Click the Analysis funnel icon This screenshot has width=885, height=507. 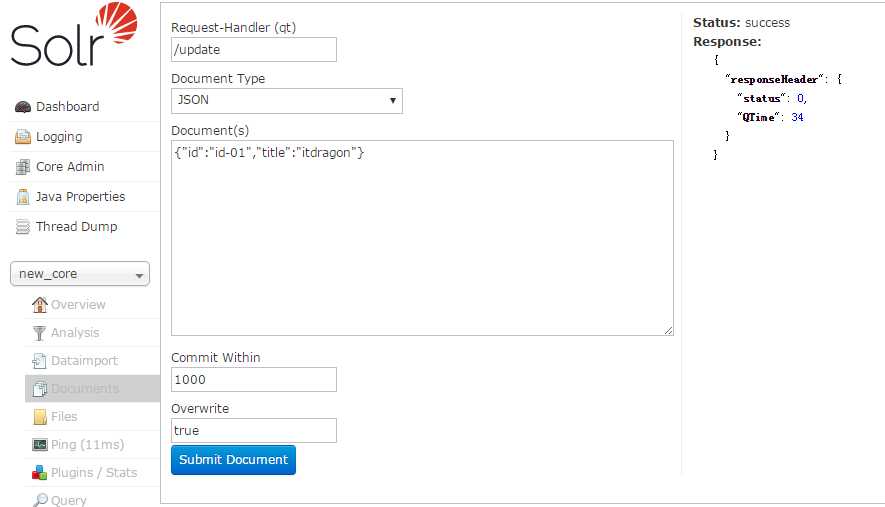click(39, 333)
